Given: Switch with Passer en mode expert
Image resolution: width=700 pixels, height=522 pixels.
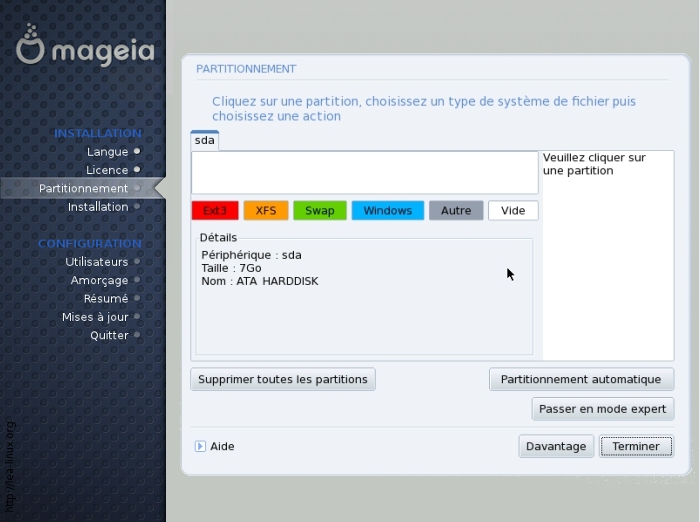Looking at the screenshot, I should click(603, 409).
